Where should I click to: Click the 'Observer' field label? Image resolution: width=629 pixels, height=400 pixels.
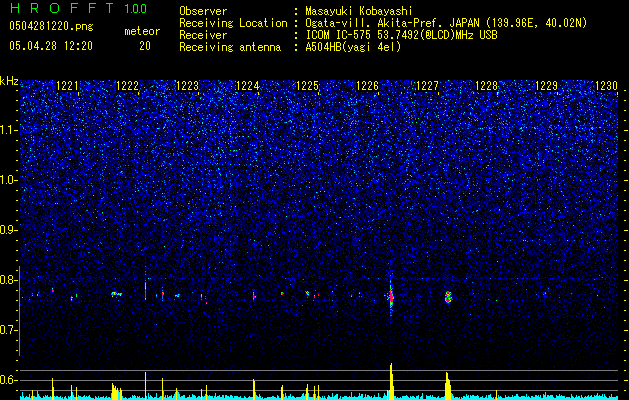pyautogui.click(x=203, y=11)
